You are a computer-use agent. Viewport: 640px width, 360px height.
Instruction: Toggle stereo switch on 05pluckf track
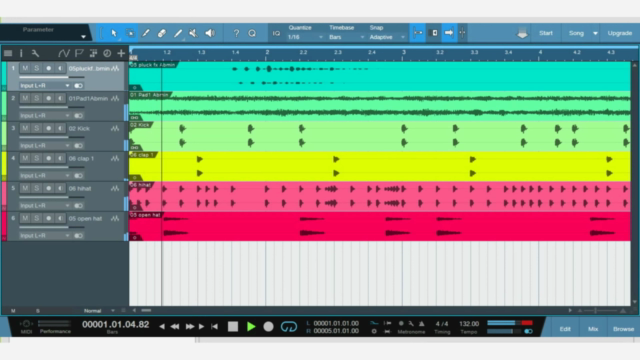(78, 86)
